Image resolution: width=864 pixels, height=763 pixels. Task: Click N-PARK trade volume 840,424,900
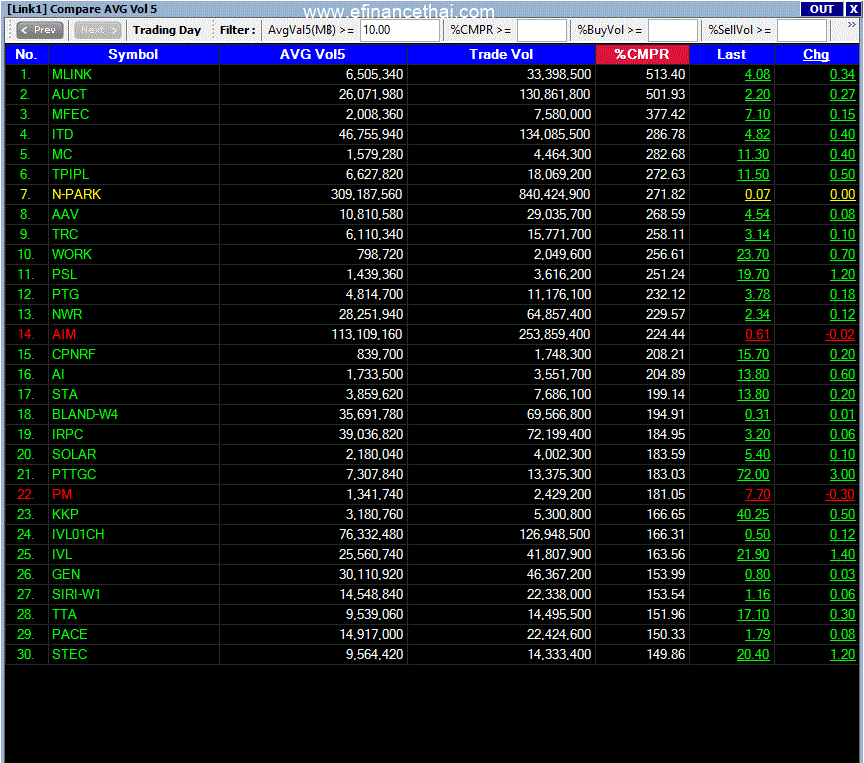coord(554,194)
